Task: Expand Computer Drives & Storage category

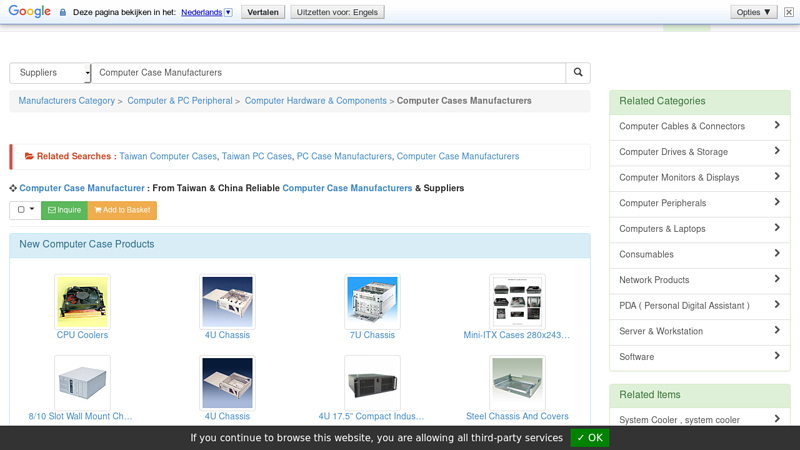Action: (699, 152)
